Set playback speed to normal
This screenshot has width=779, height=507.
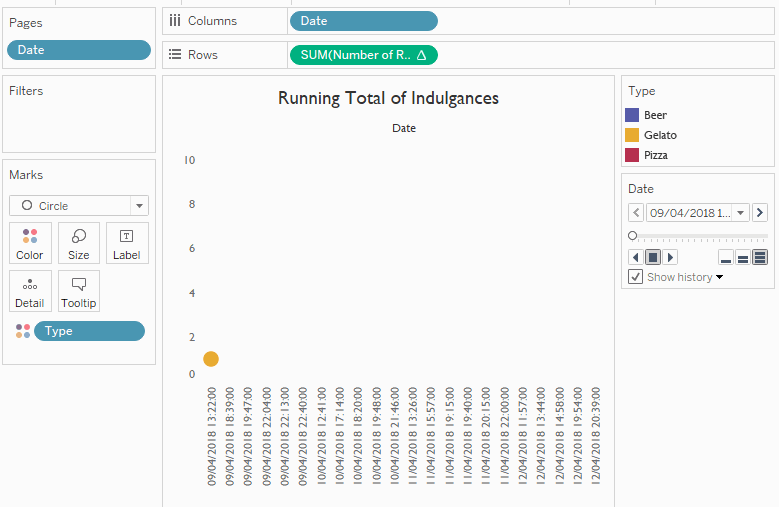pos(742,258)
